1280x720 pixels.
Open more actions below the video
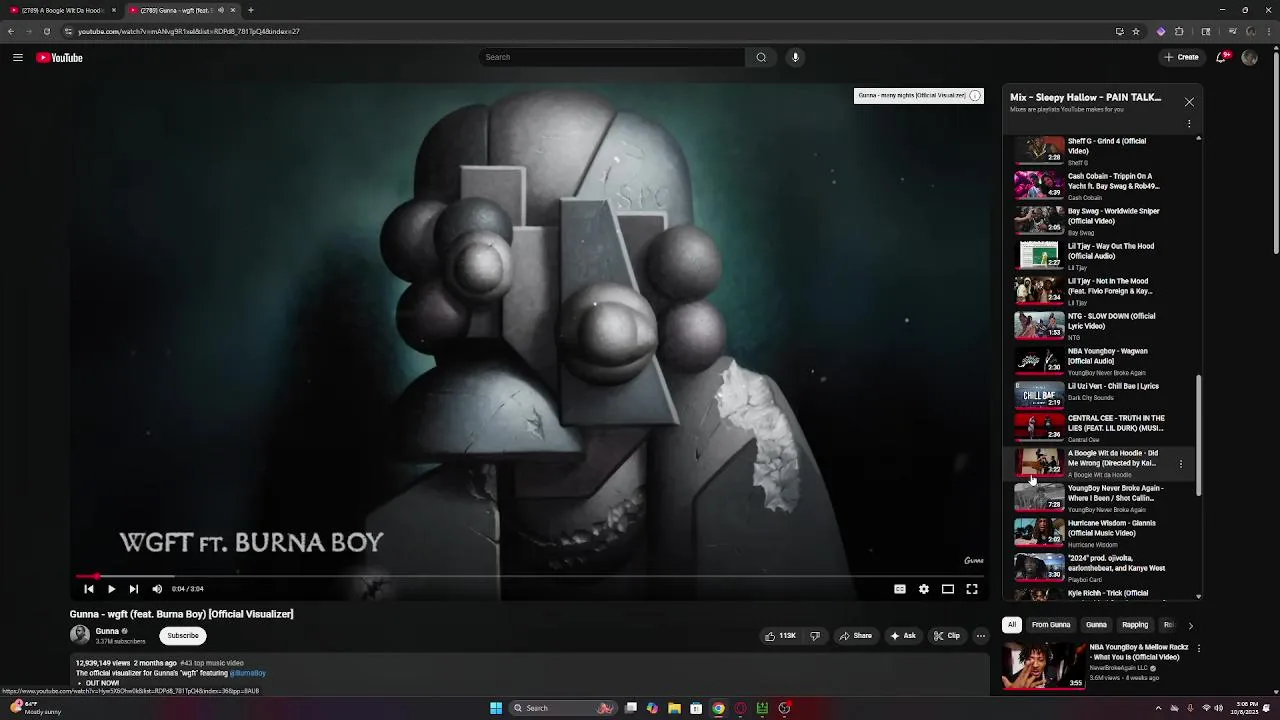point(981,636)
